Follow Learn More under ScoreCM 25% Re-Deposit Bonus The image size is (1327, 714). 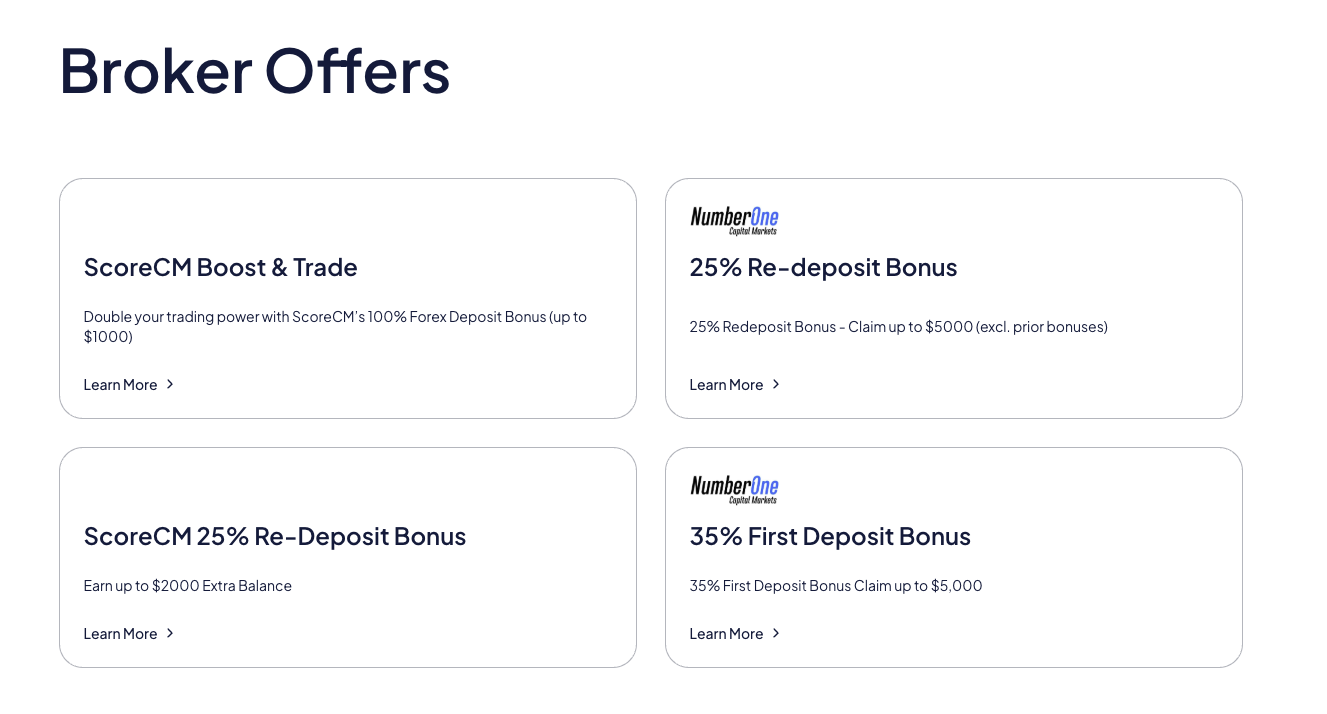pos(121,634)
